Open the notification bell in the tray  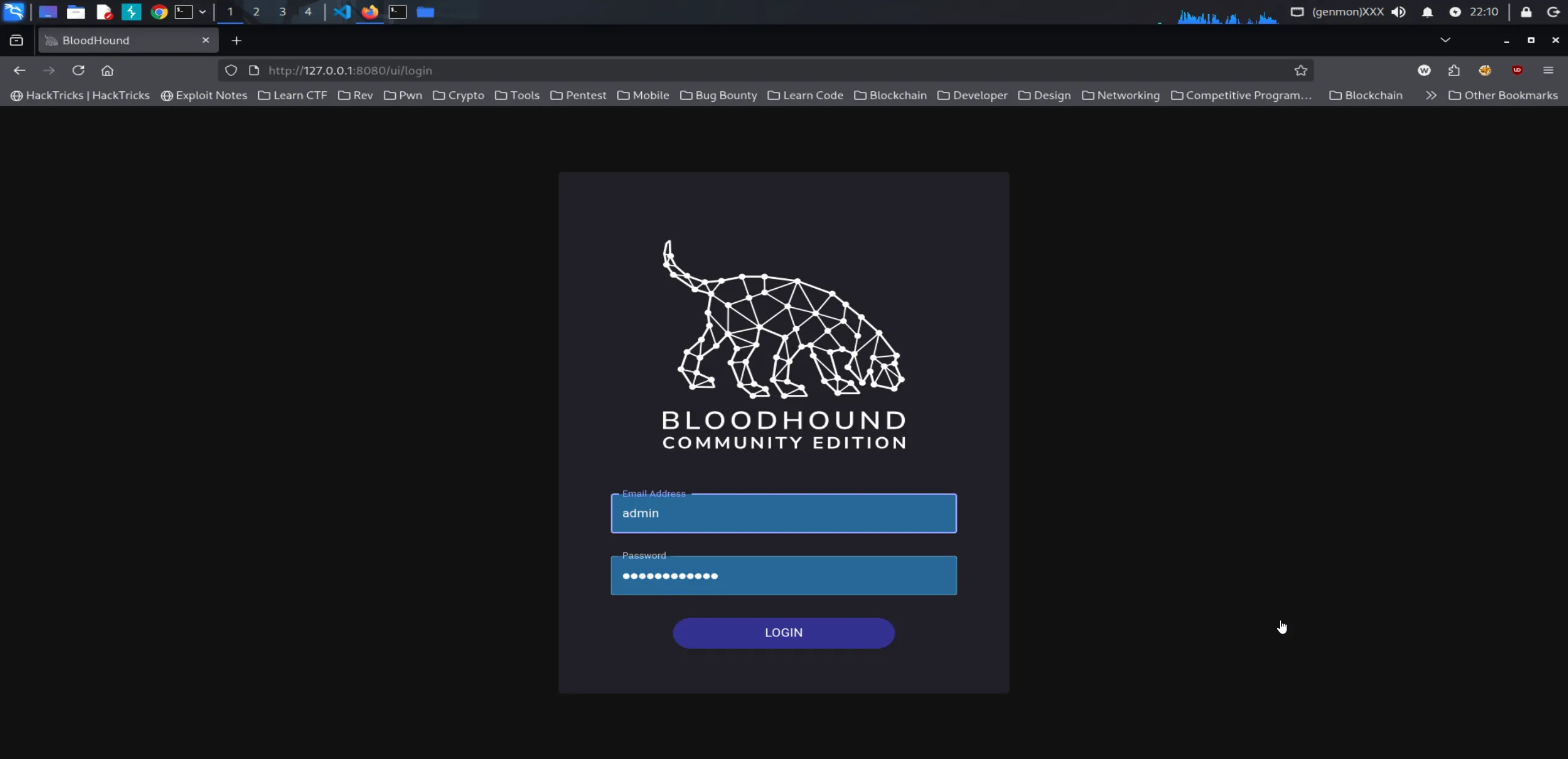coord(1427,12)
